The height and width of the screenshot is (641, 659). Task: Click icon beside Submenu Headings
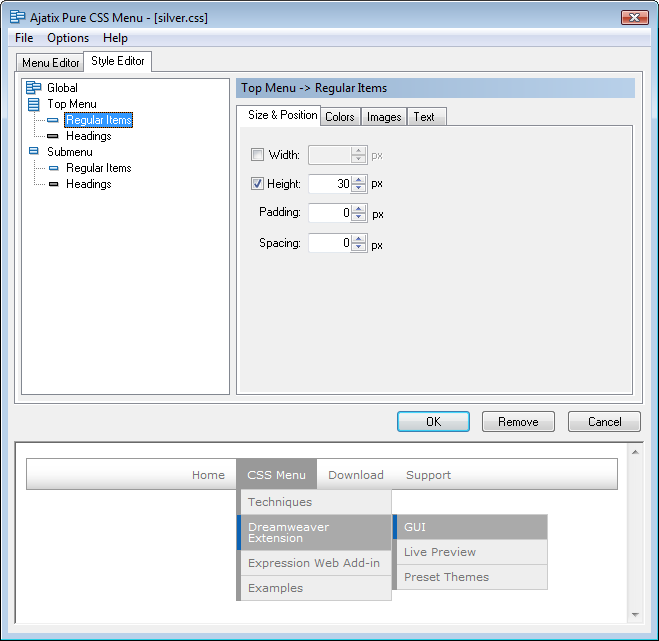[x=53, y=184]
